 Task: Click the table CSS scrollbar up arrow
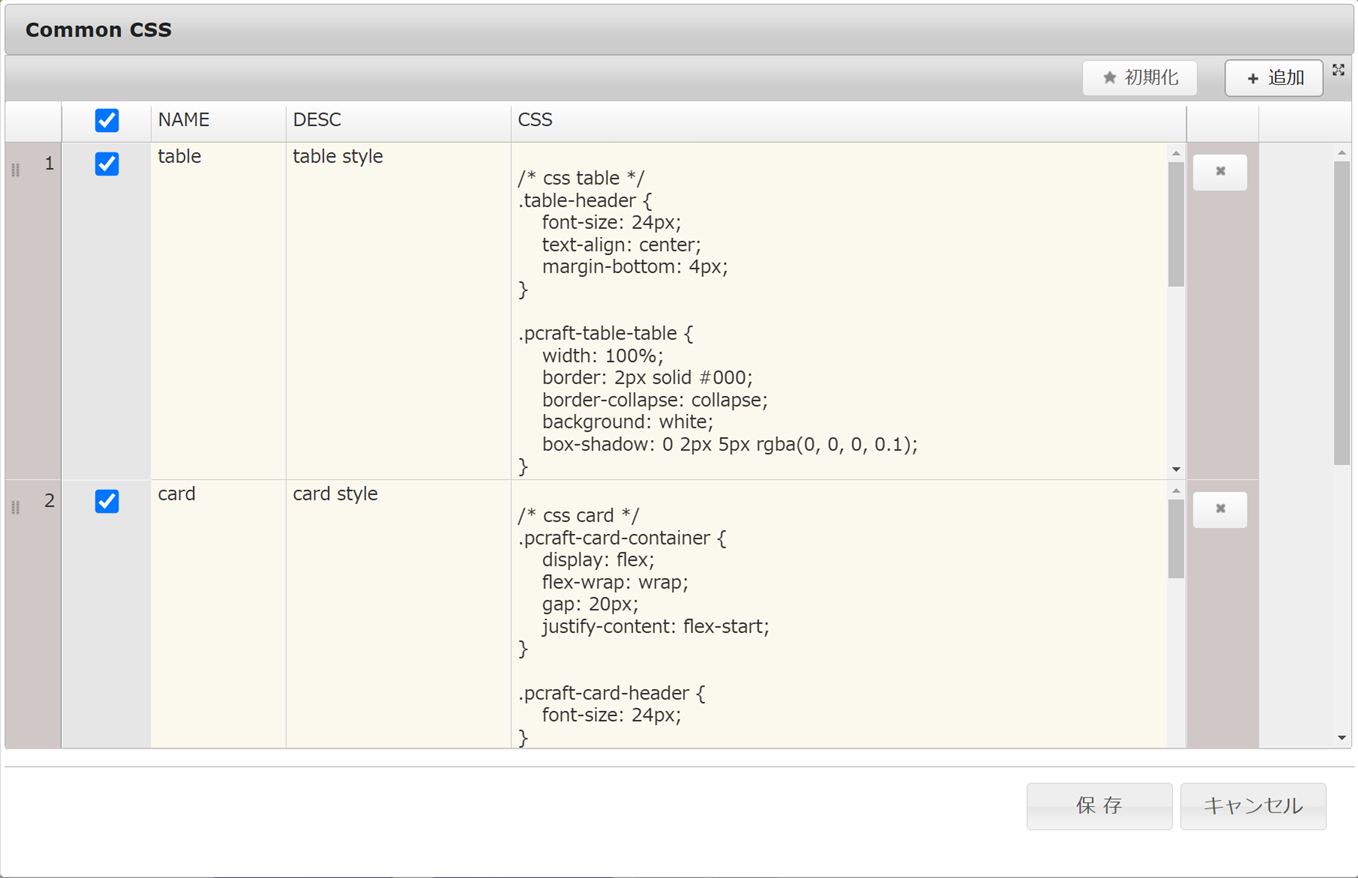tap(1176, 153)
